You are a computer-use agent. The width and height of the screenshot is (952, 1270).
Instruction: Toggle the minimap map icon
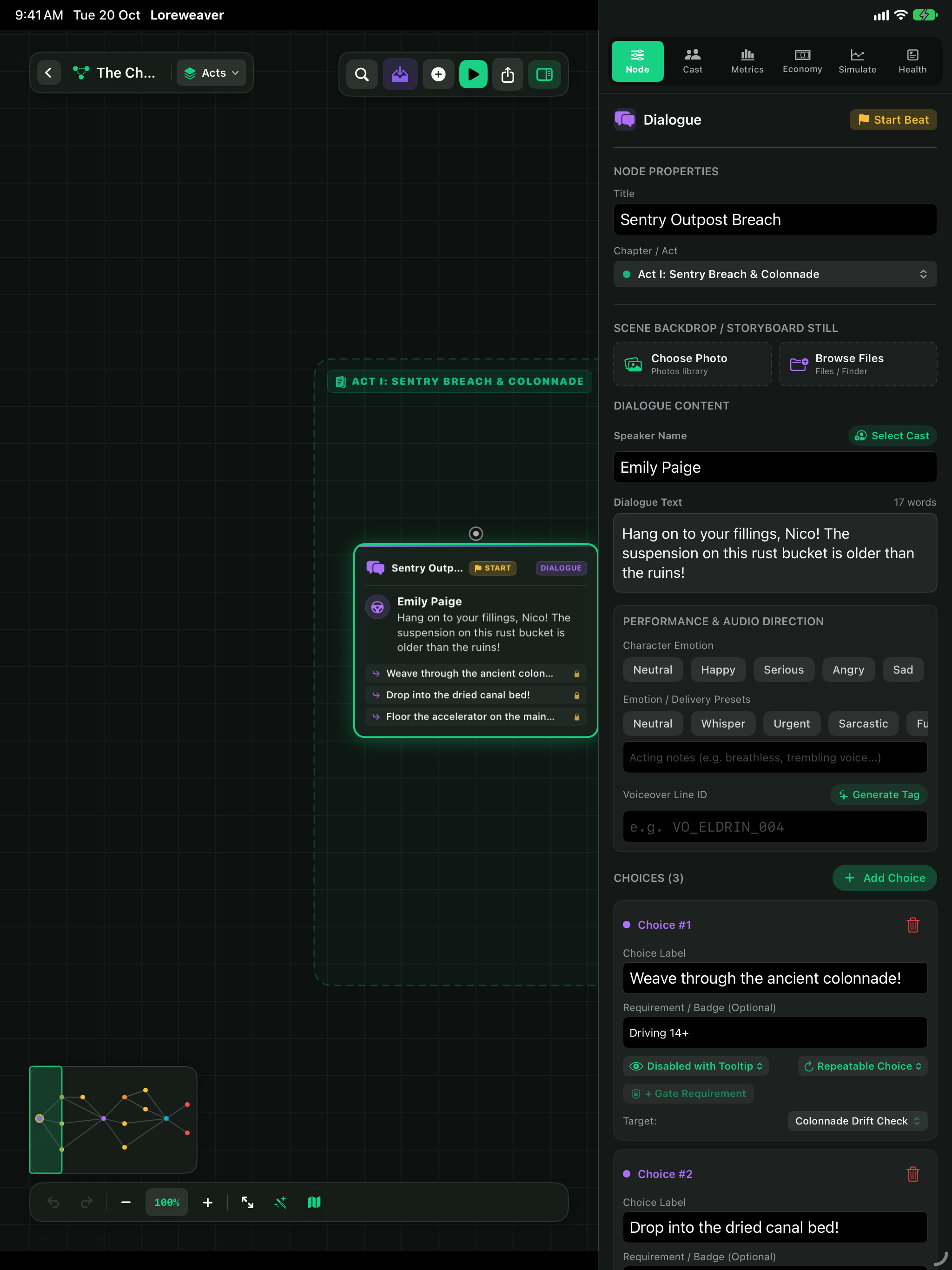pyautogui.click(x=314, y=1202)
